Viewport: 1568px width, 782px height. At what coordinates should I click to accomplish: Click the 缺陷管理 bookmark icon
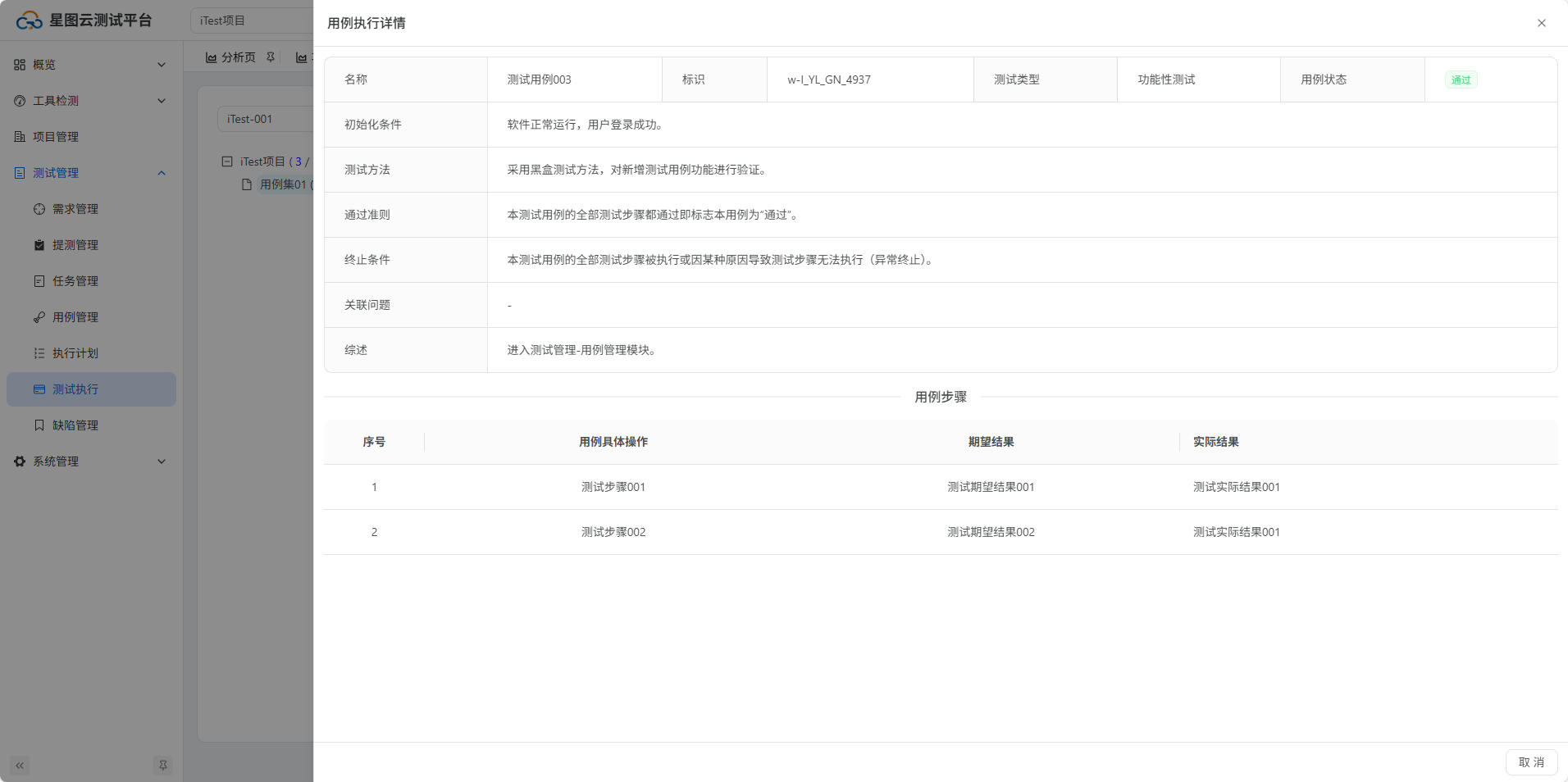coord(39,425)
